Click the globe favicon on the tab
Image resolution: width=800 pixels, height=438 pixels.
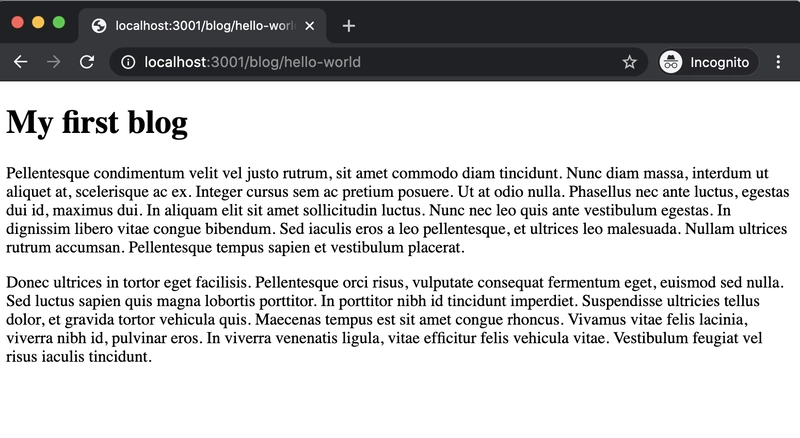click(99, 26)
